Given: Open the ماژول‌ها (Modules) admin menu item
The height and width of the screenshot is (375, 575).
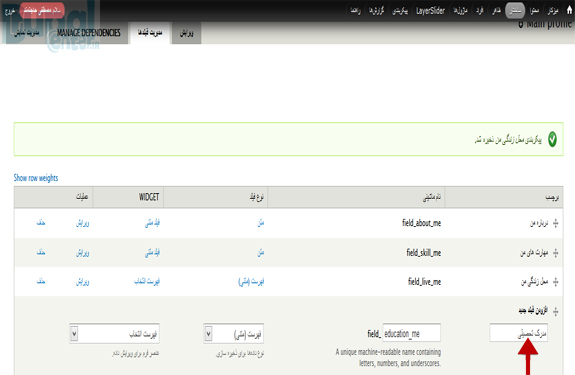Looking at the screenshot, I should 461,11.
